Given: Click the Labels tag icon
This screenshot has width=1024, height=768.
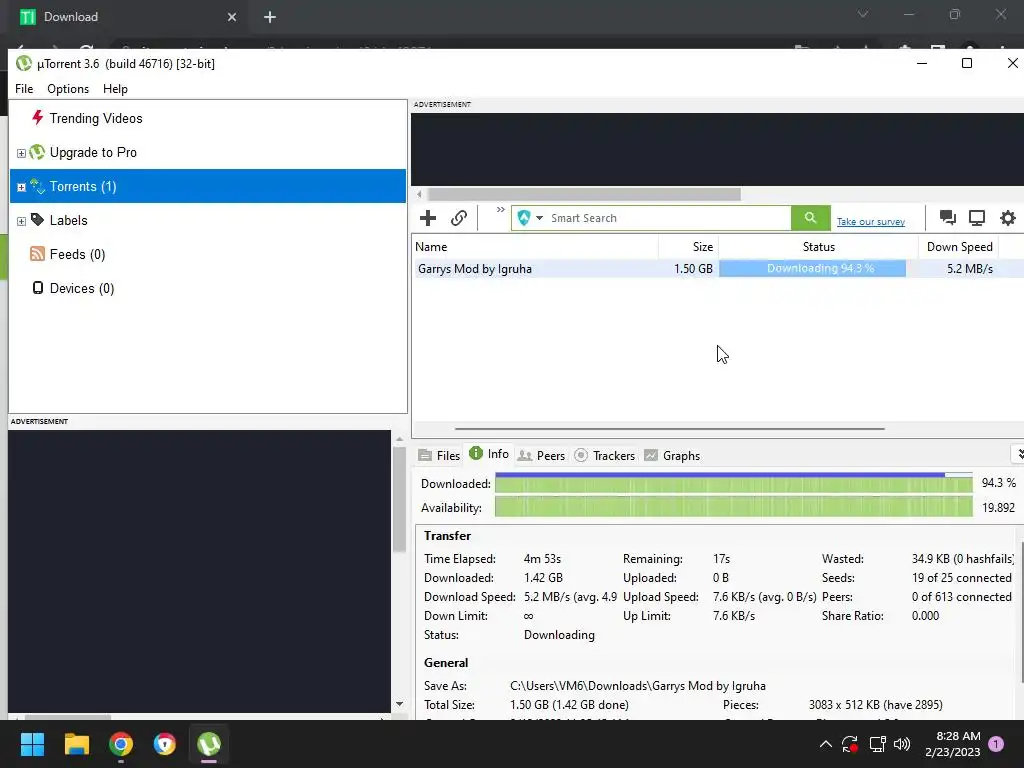Looking at the screenshot, I should 37,220.
